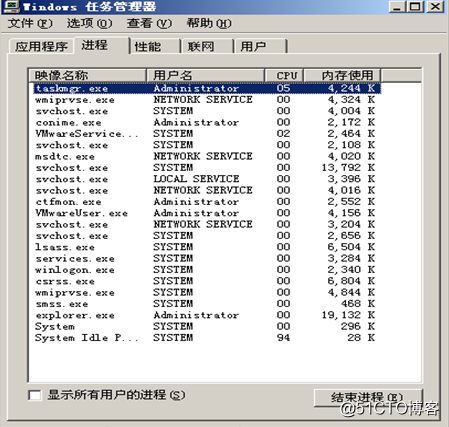
Task: Select the msdtc.exe process
Action: click(x=207, y=156)
